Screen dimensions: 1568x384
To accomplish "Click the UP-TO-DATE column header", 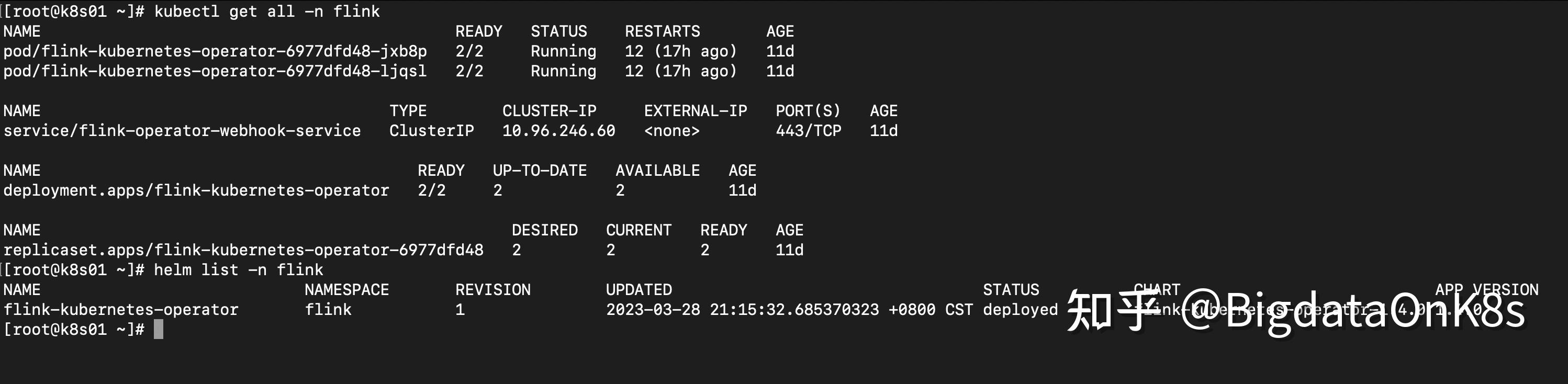I will click(x=540, y=171).
